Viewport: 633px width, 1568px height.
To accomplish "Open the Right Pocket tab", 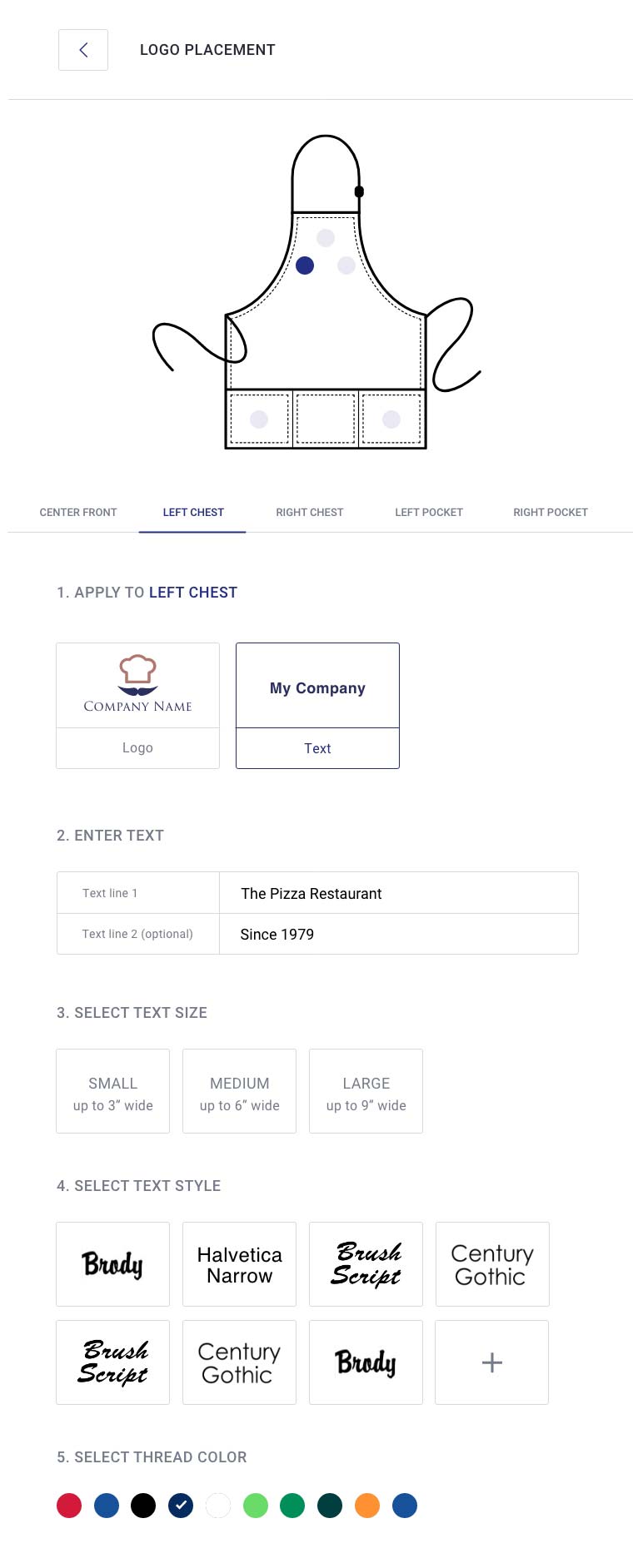I will (x=551, y=513).
